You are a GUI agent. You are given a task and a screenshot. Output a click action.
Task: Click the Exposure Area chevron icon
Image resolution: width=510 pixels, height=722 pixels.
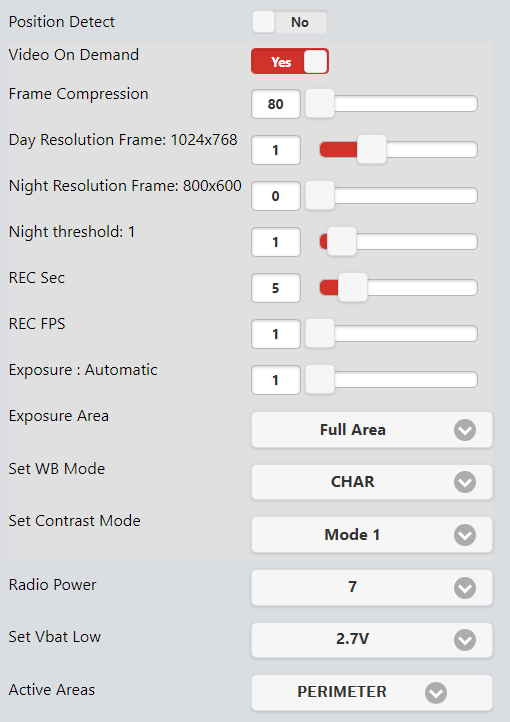[x=465, y=430]
